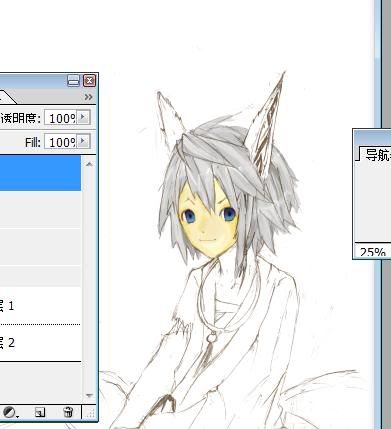Screen dimensions: 391x429
Task: Open the layers panel double-arrow menu
Action: [88, 97]
